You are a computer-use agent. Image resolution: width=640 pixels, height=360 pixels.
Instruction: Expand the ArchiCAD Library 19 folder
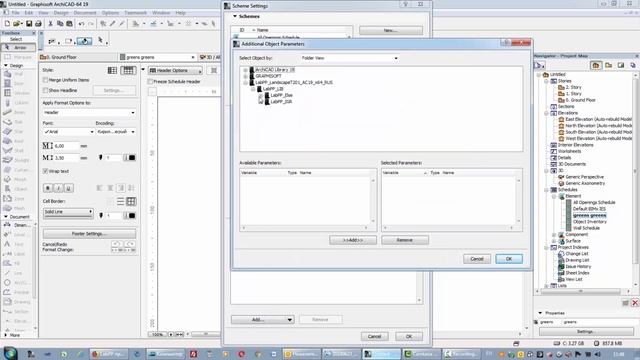point(245,70)
